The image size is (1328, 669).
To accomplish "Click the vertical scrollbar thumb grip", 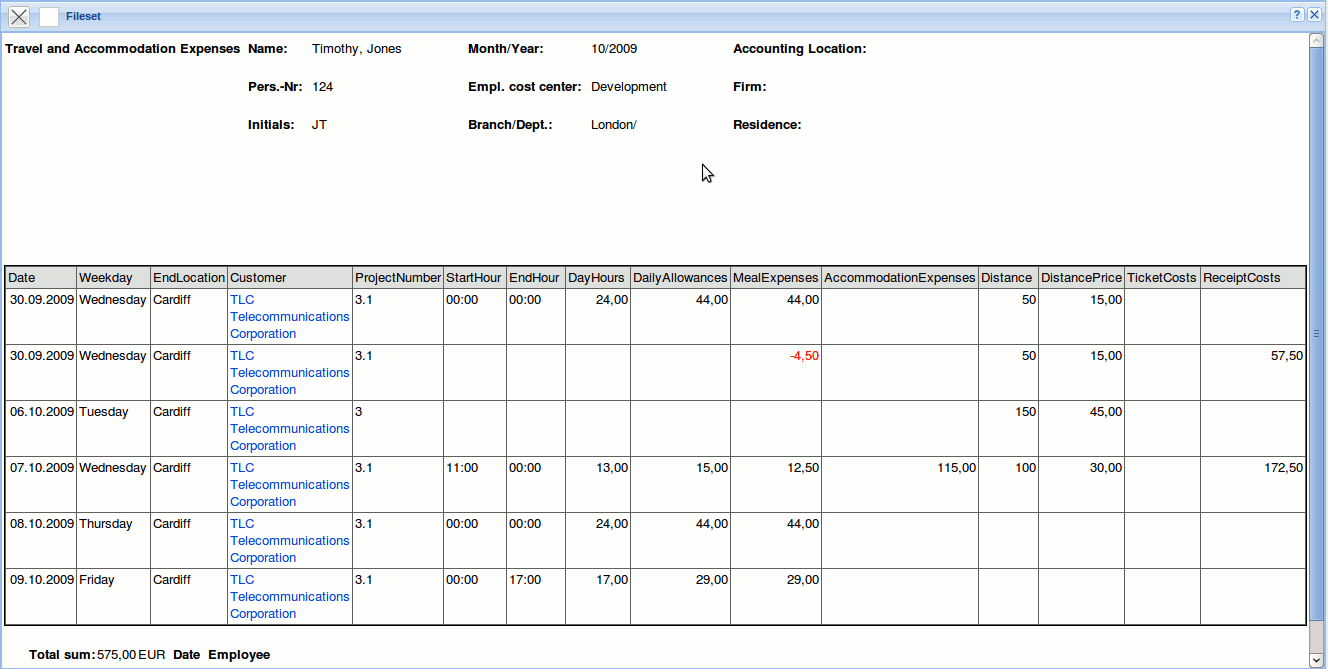I will [1316, 334].
